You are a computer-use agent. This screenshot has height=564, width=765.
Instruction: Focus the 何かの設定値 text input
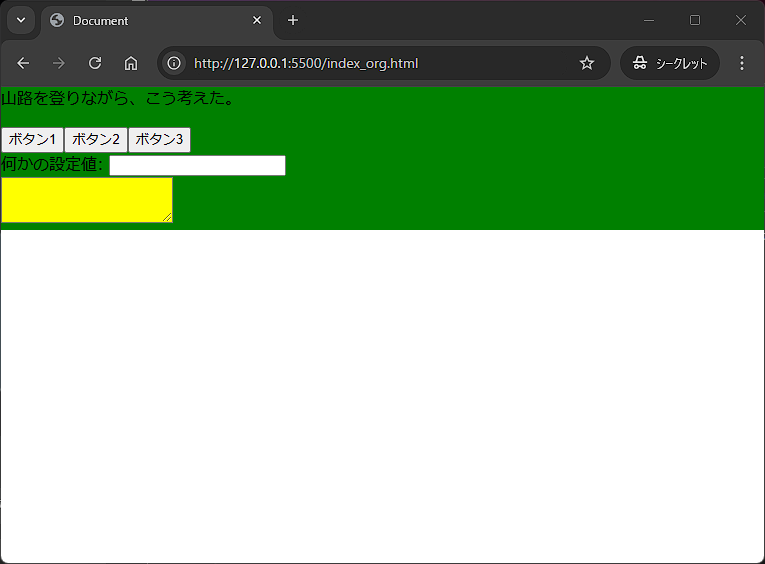coord(197,165)
